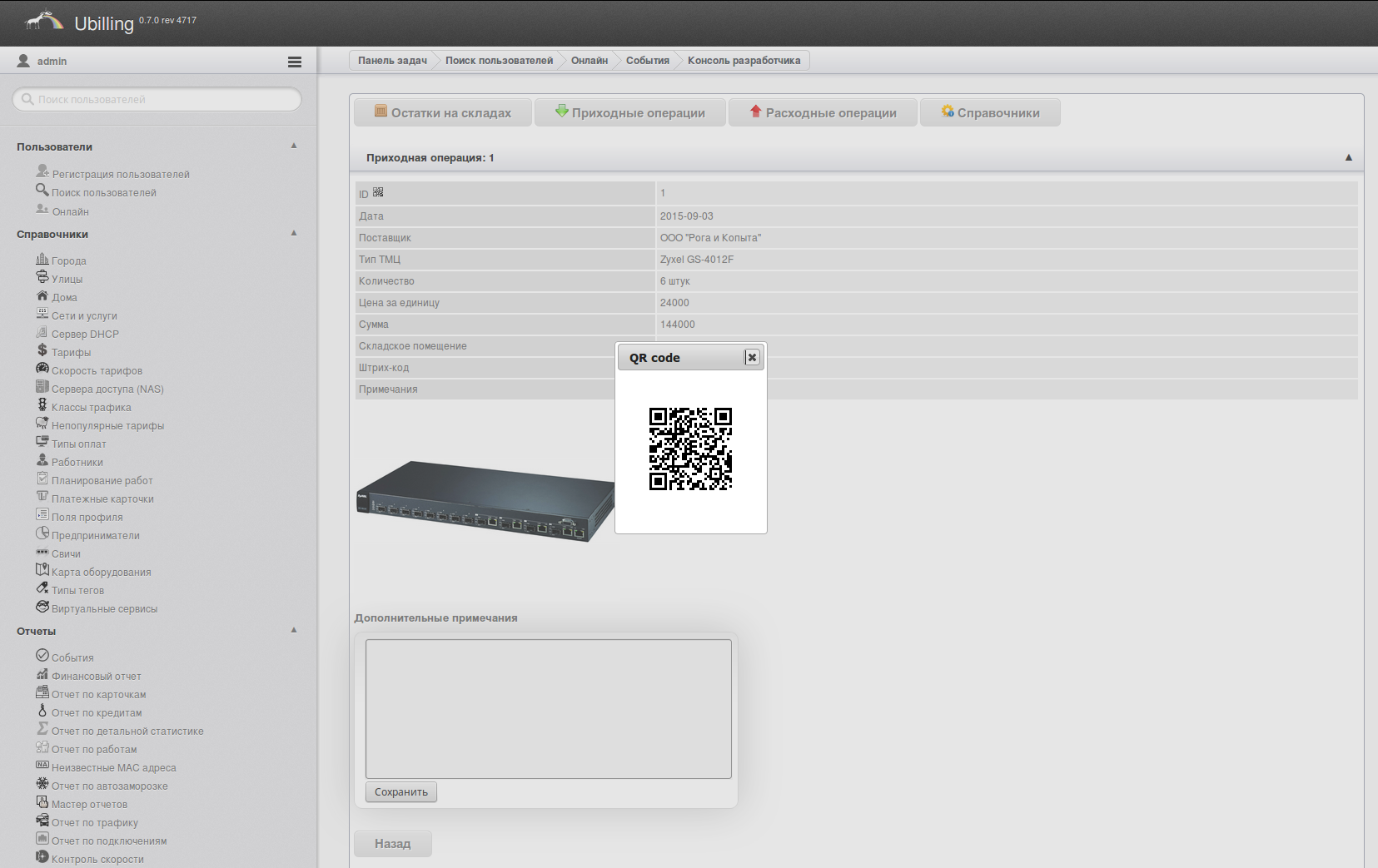Screen dimensions: 1378x868
Task: Collapse the Отчеты sidebar section
Action: (x=294, y=630)
